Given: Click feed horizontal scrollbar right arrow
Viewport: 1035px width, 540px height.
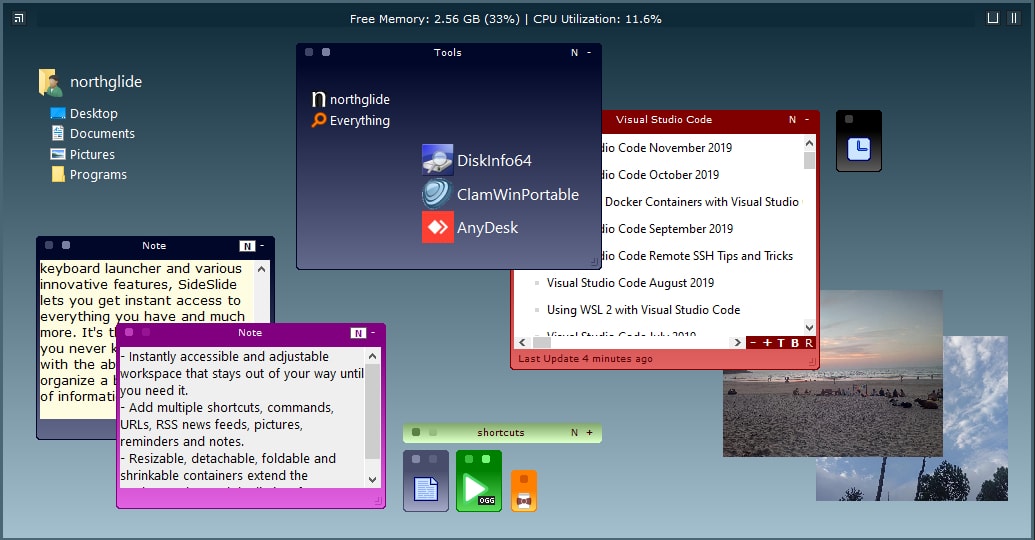Looking at the screenshot, I should tap(738, 343).
